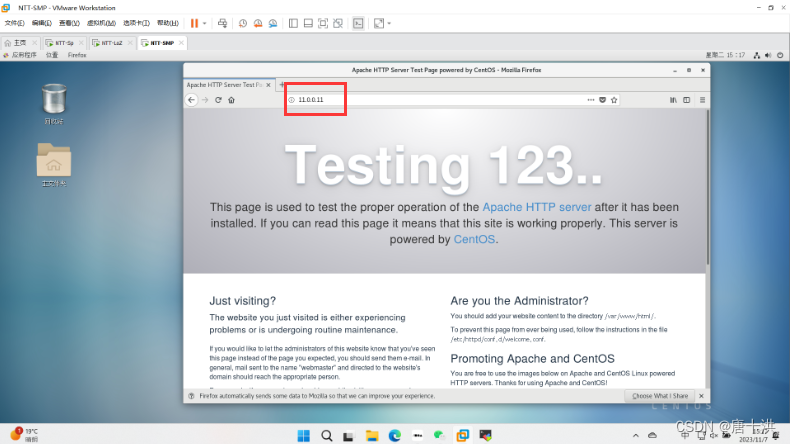The width and height of the screenshot is (791, 444).
Task: Click the Choose What I Share button
Action: pos(660,396)
